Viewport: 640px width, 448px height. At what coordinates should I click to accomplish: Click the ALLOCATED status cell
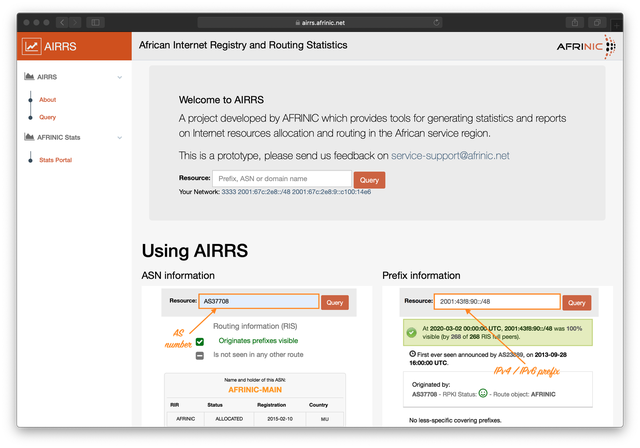[x=229, y=419]
